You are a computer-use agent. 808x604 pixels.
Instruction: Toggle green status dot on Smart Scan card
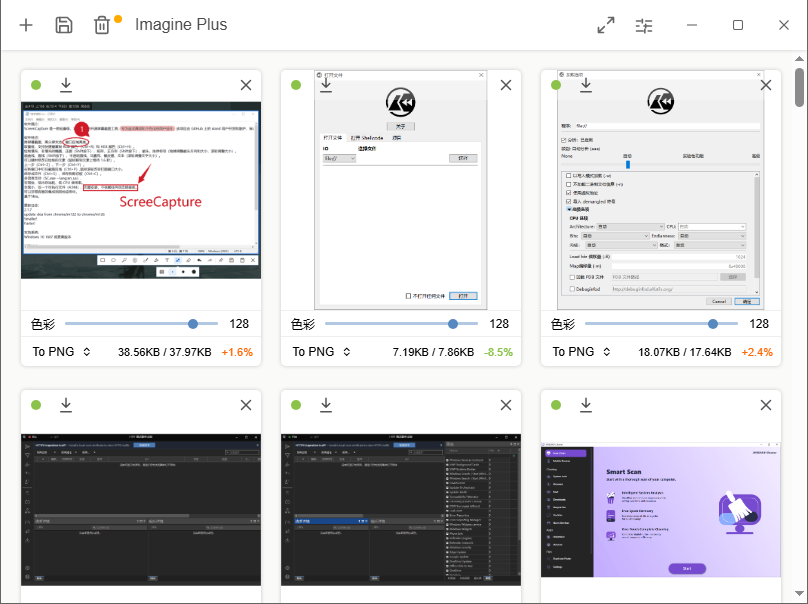pos(556,405)
